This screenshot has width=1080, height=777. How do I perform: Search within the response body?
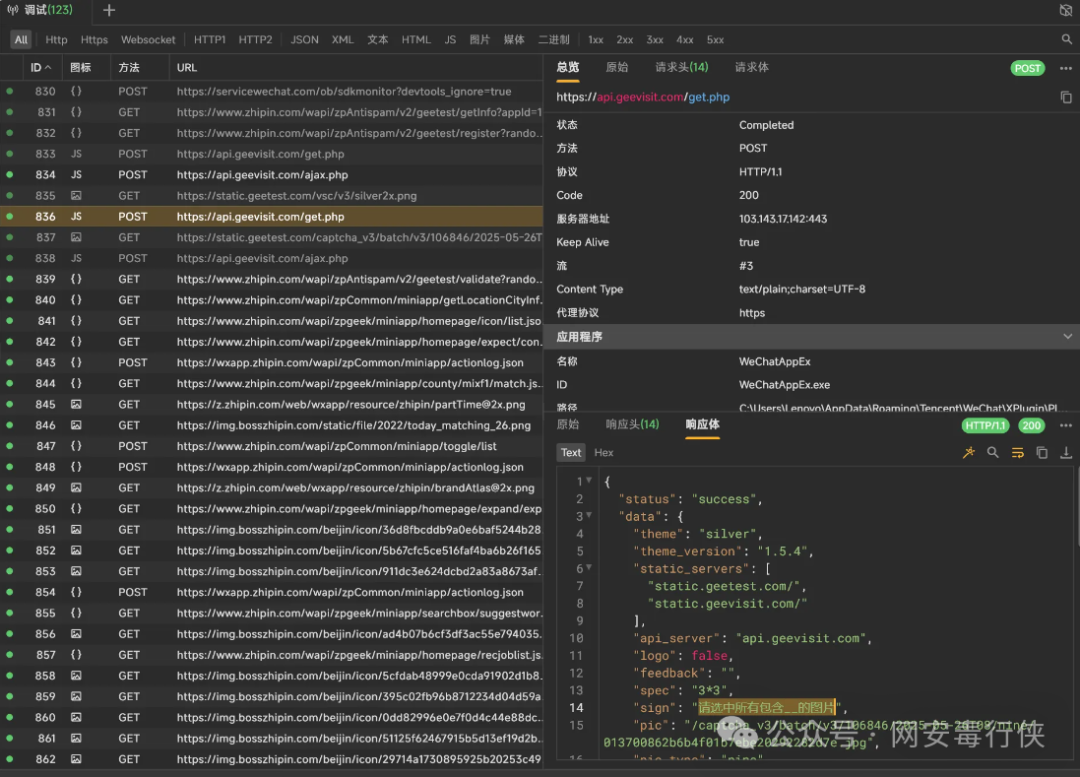pyautogui.click(x=993, y=453)
